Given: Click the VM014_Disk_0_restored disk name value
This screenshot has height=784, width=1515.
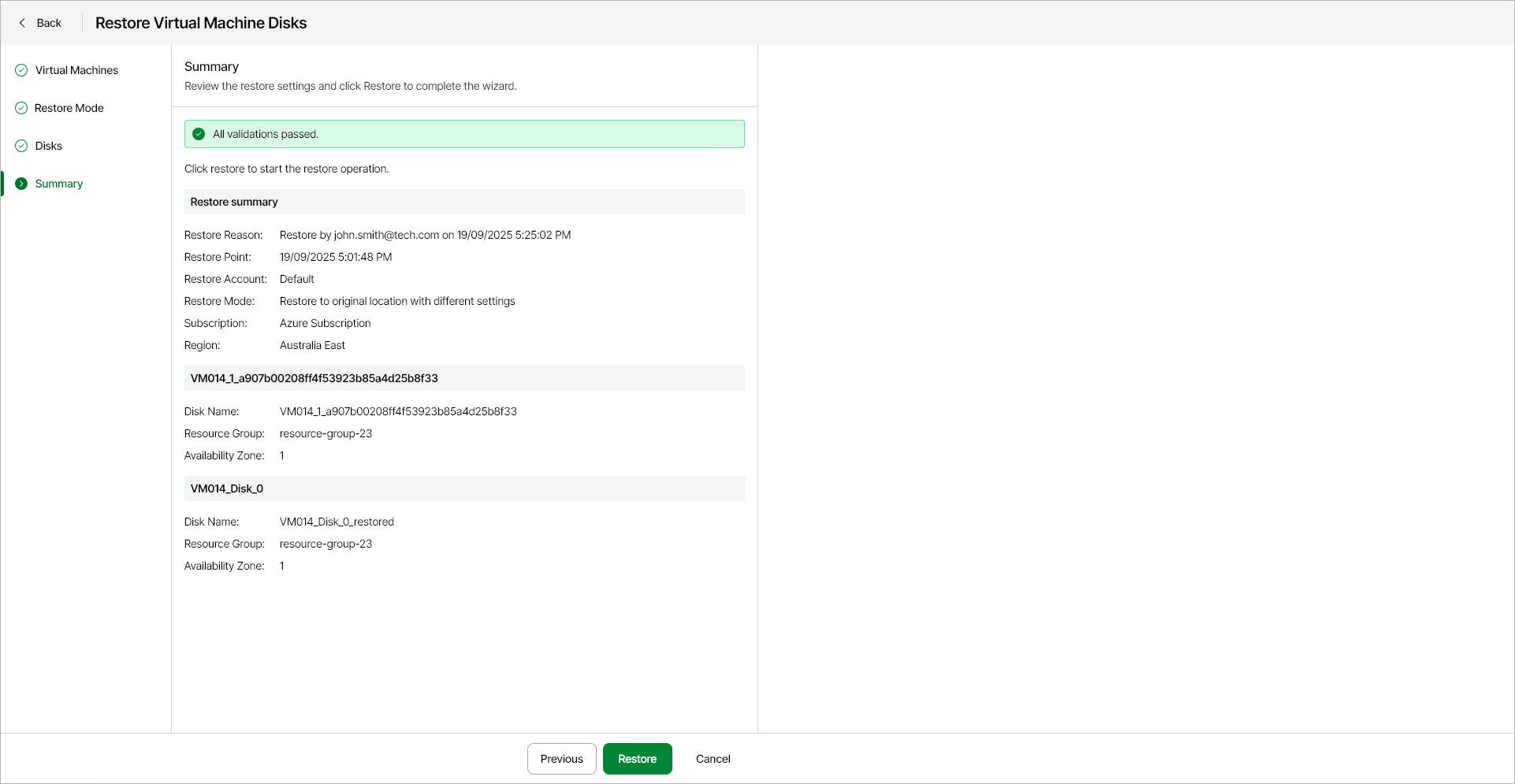Looking at the screenshot, I should [337, 522].
